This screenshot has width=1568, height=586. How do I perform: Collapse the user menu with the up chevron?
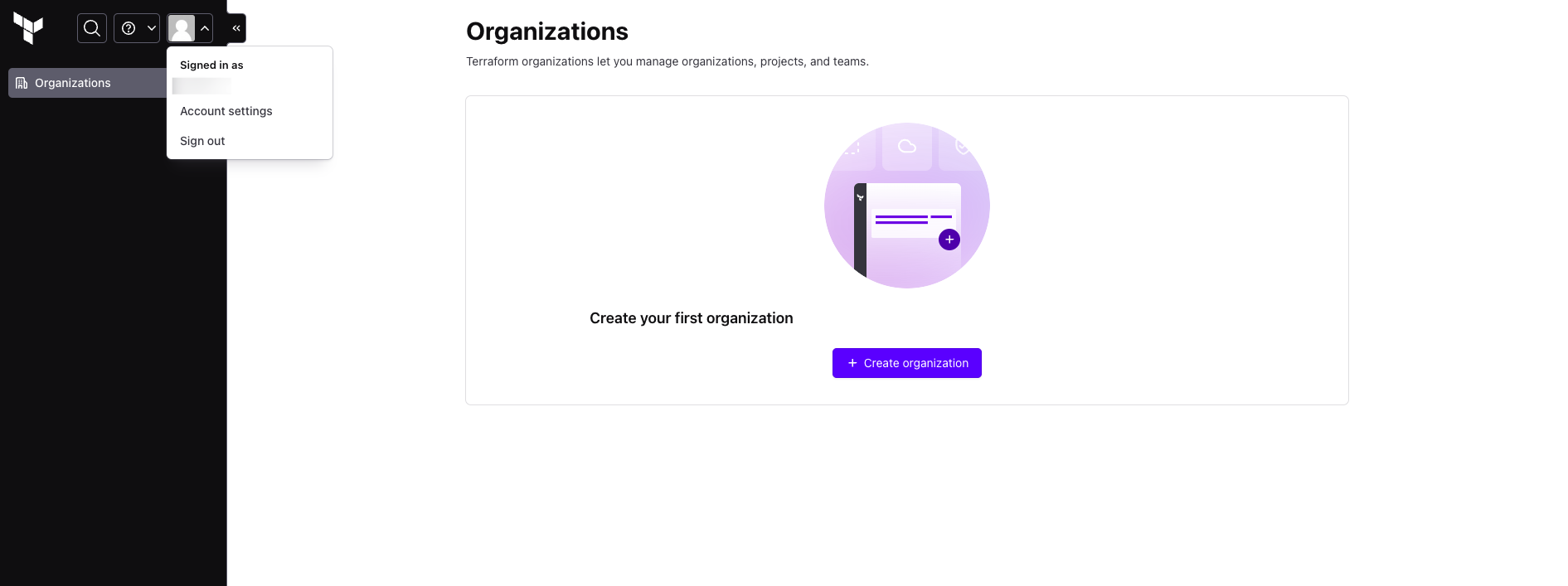point(205,28)
